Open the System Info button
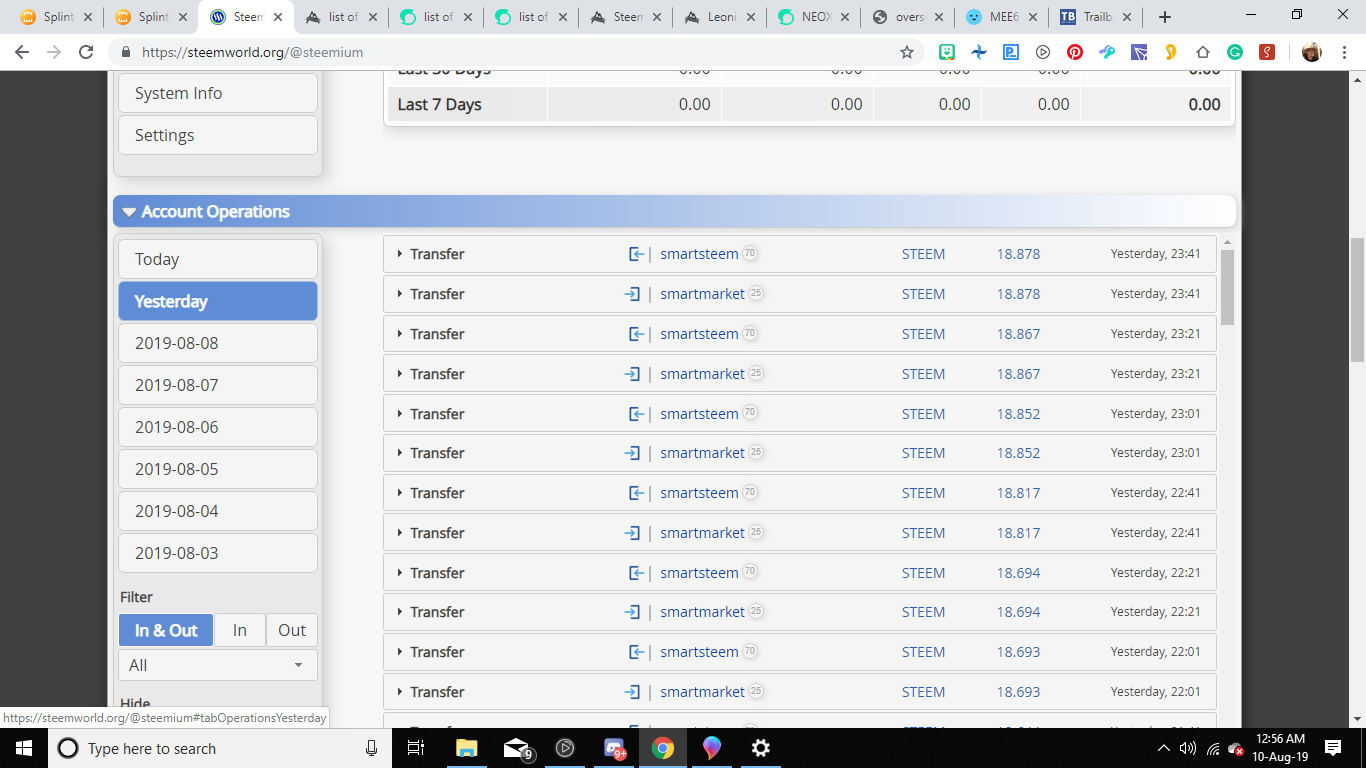This screenshot has height=768, width=1366. tap(217, 93)
